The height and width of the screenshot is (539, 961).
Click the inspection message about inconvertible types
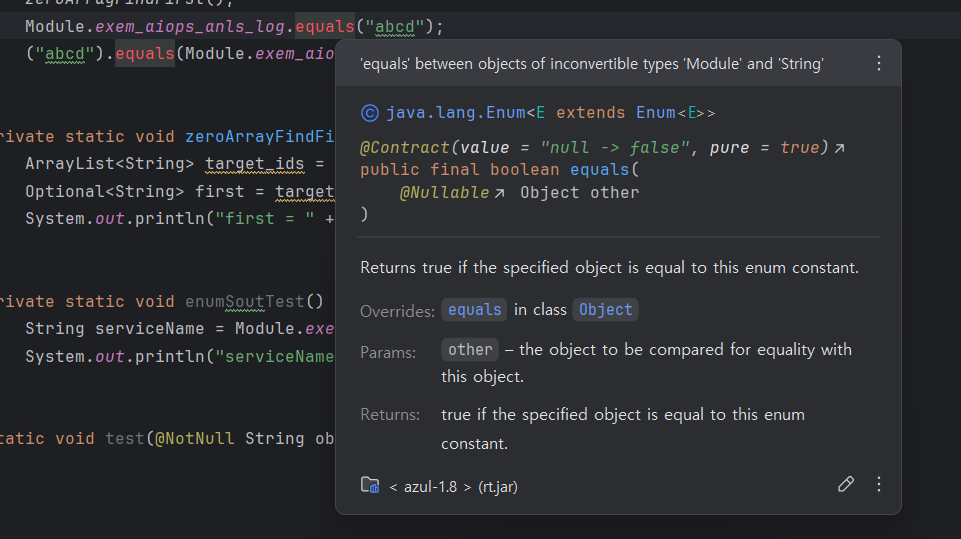click(x=591, y=64)
